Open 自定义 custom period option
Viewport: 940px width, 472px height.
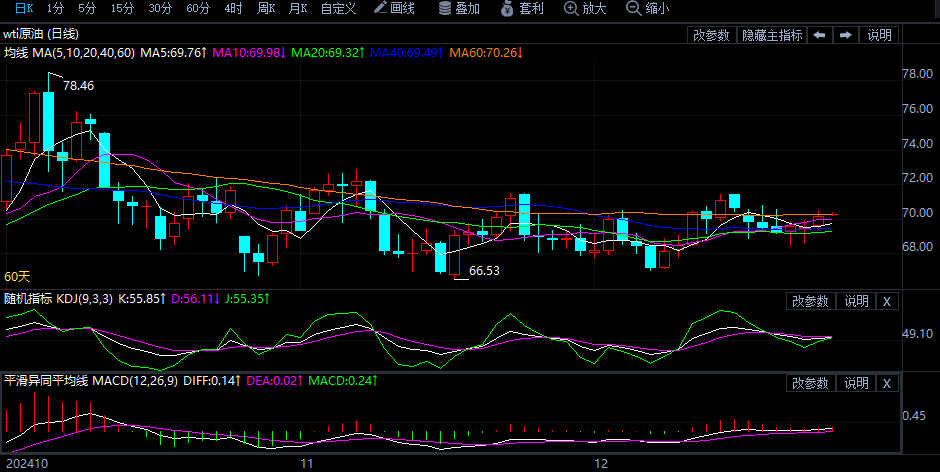(340, 8)
